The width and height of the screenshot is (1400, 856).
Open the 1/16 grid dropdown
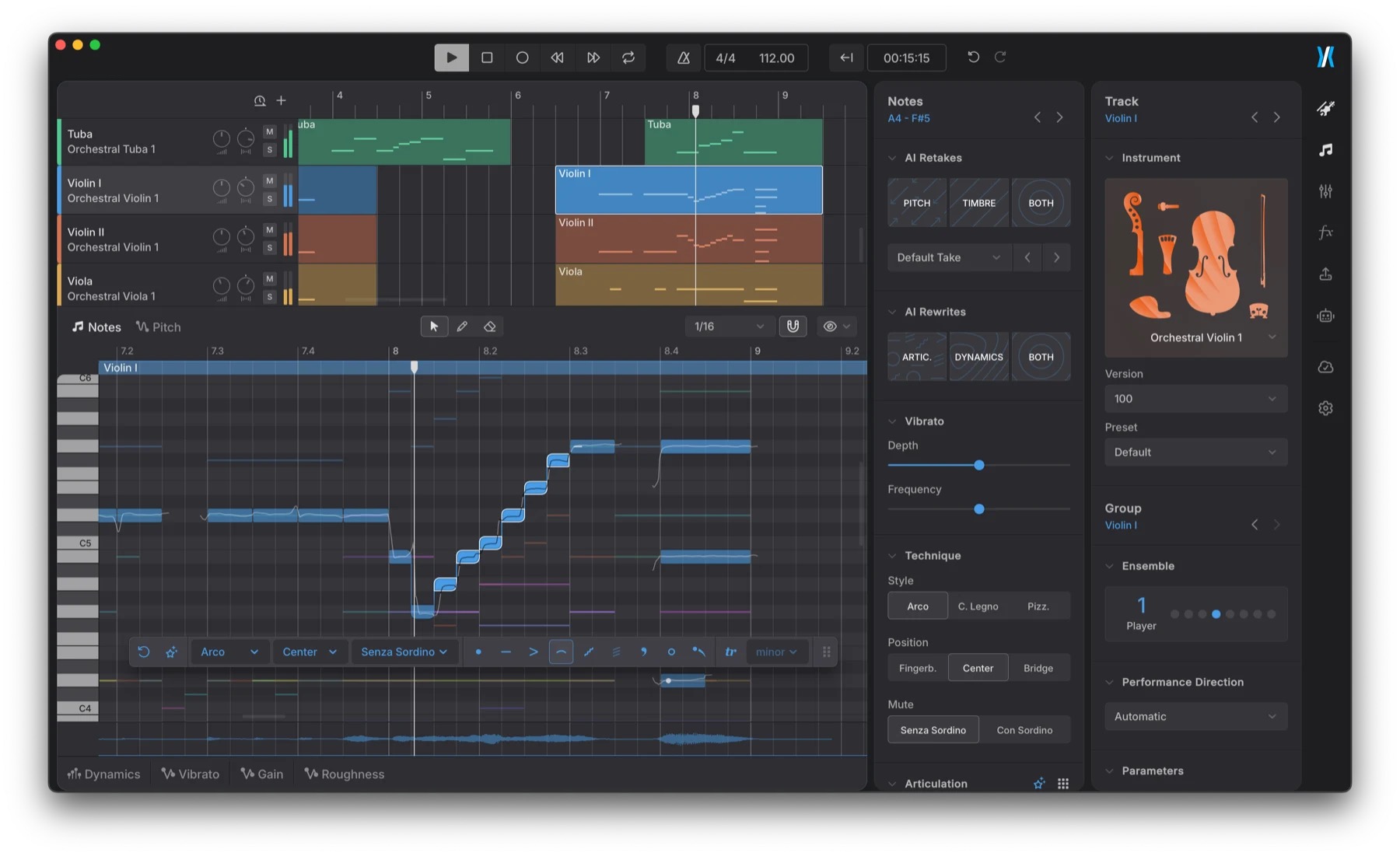click(x=729, y=327)
